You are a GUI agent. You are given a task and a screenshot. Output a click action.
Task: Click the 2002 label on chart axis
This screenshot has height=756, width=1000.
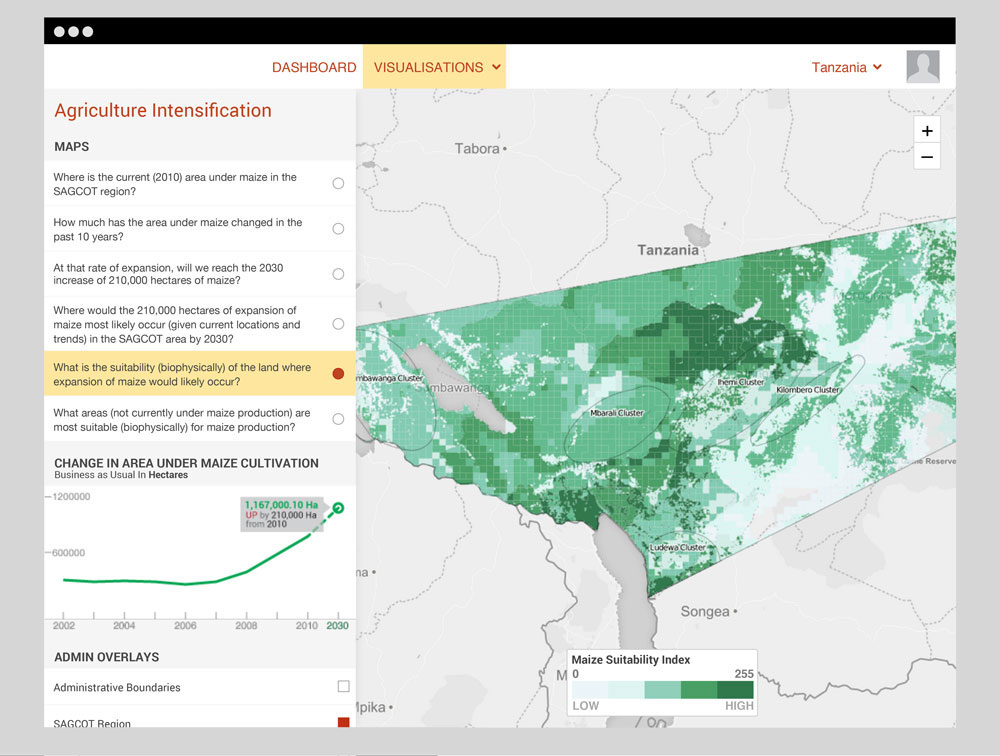click(x=64, y=625)
